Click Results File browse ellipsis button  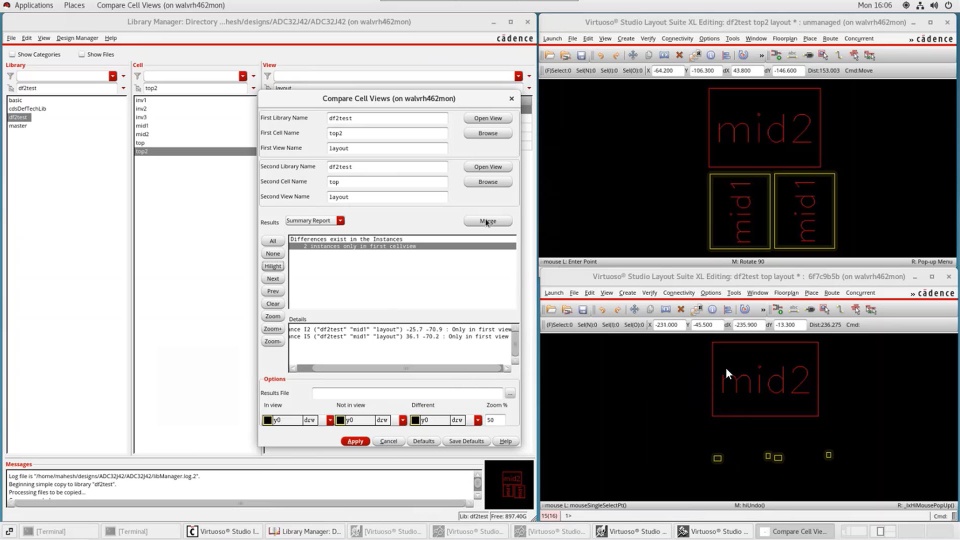click(x=510, y=393)
